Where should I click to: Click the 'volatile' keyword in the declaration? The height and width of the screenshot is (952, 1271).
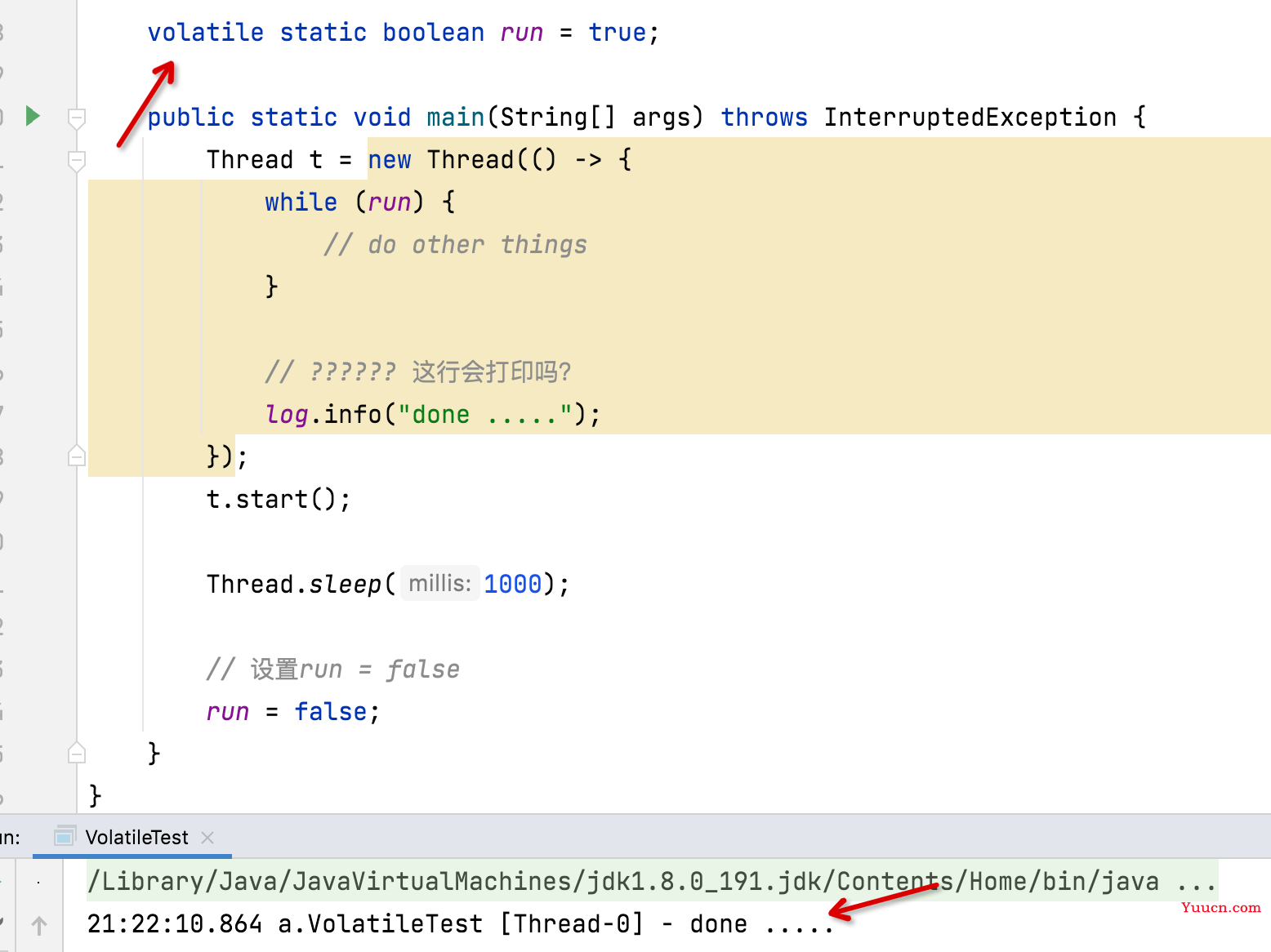click(x=206, y=33)
